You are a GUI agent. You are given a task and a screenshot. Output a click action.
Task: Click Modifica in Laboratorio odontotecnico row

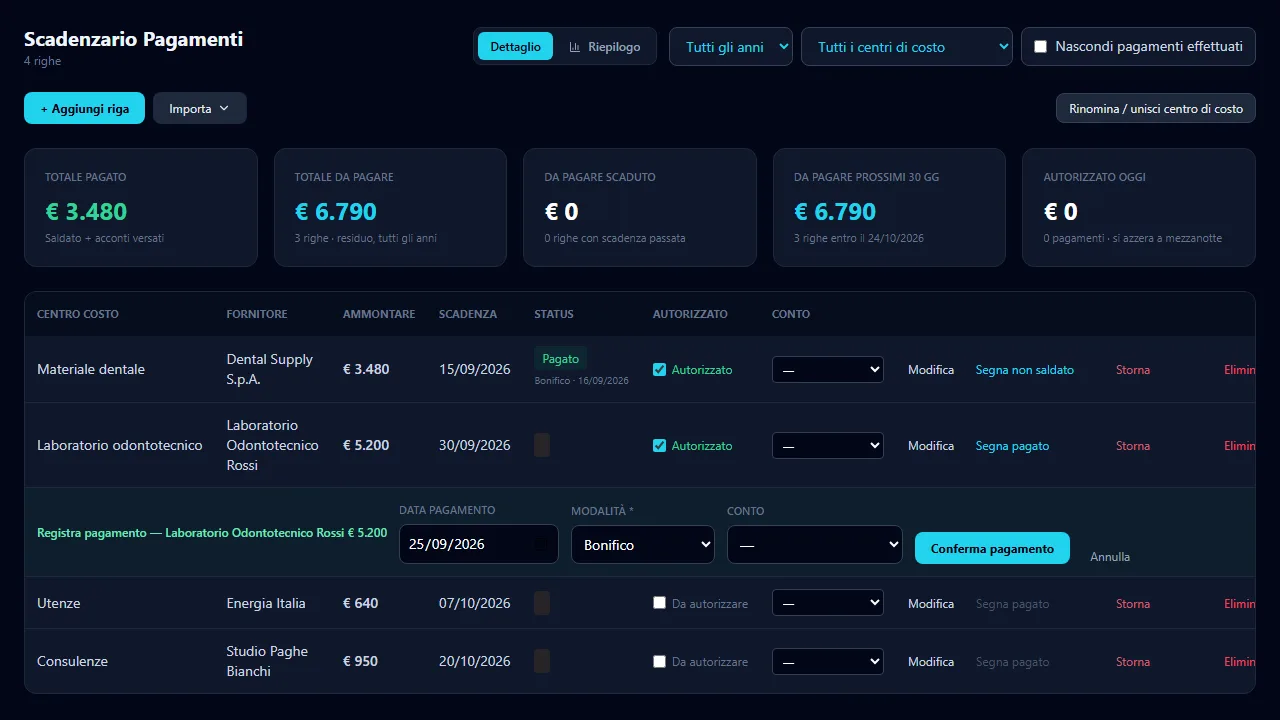931,446
